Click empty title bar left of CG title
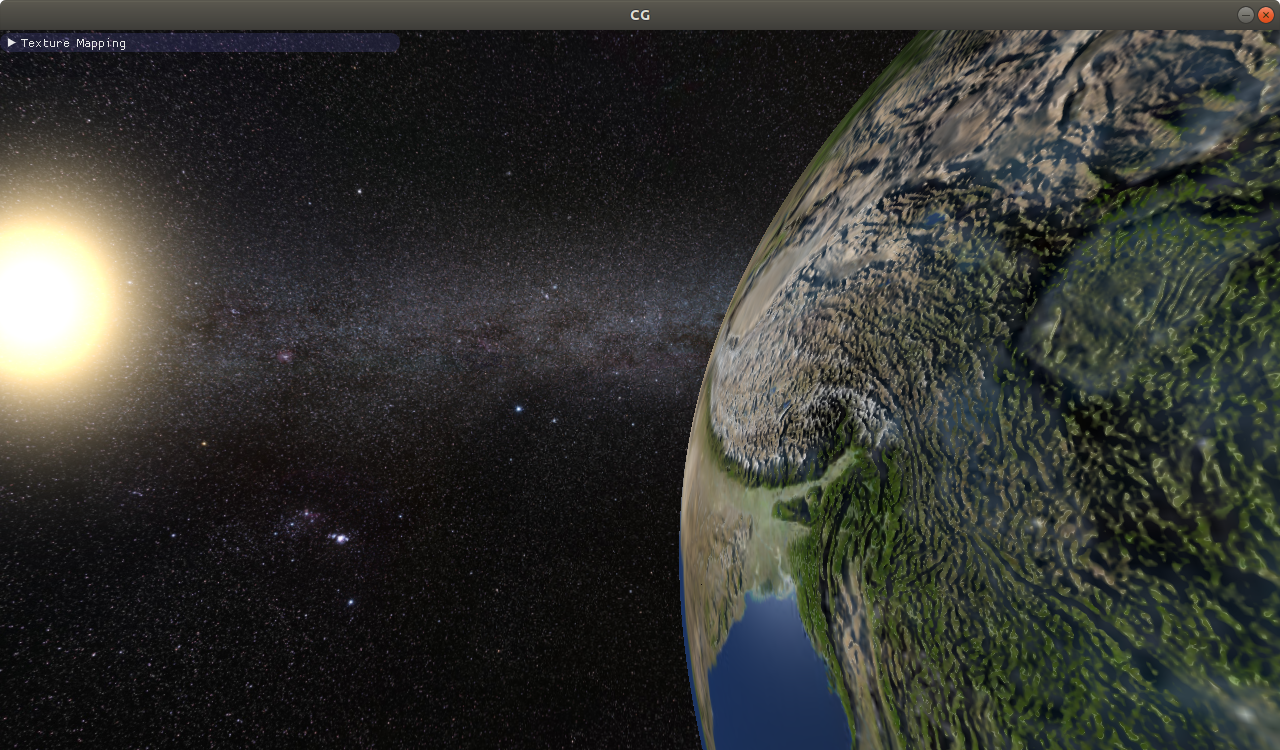Screen dimensions: 1280x750 click(300, 14)
